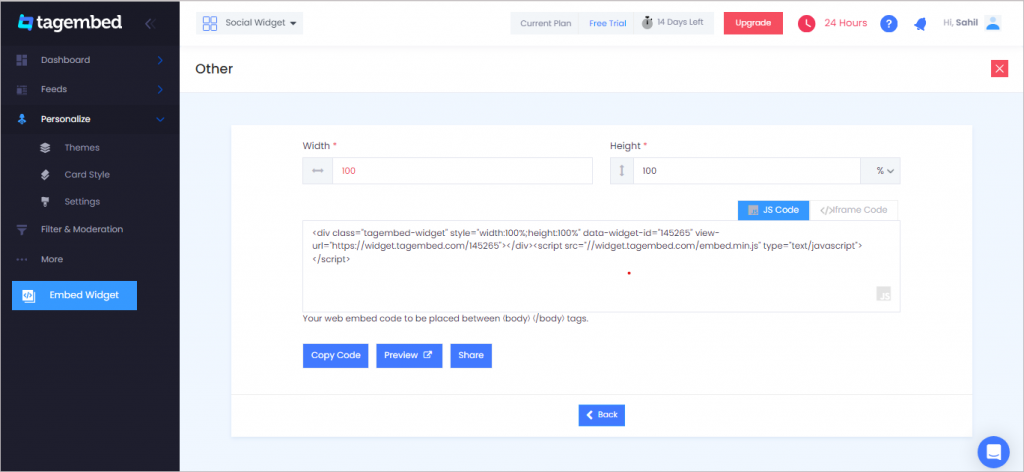This screenshot has width=1024, height=472.
Task: Switch to JS Code tab
Action: coord(773,210)
